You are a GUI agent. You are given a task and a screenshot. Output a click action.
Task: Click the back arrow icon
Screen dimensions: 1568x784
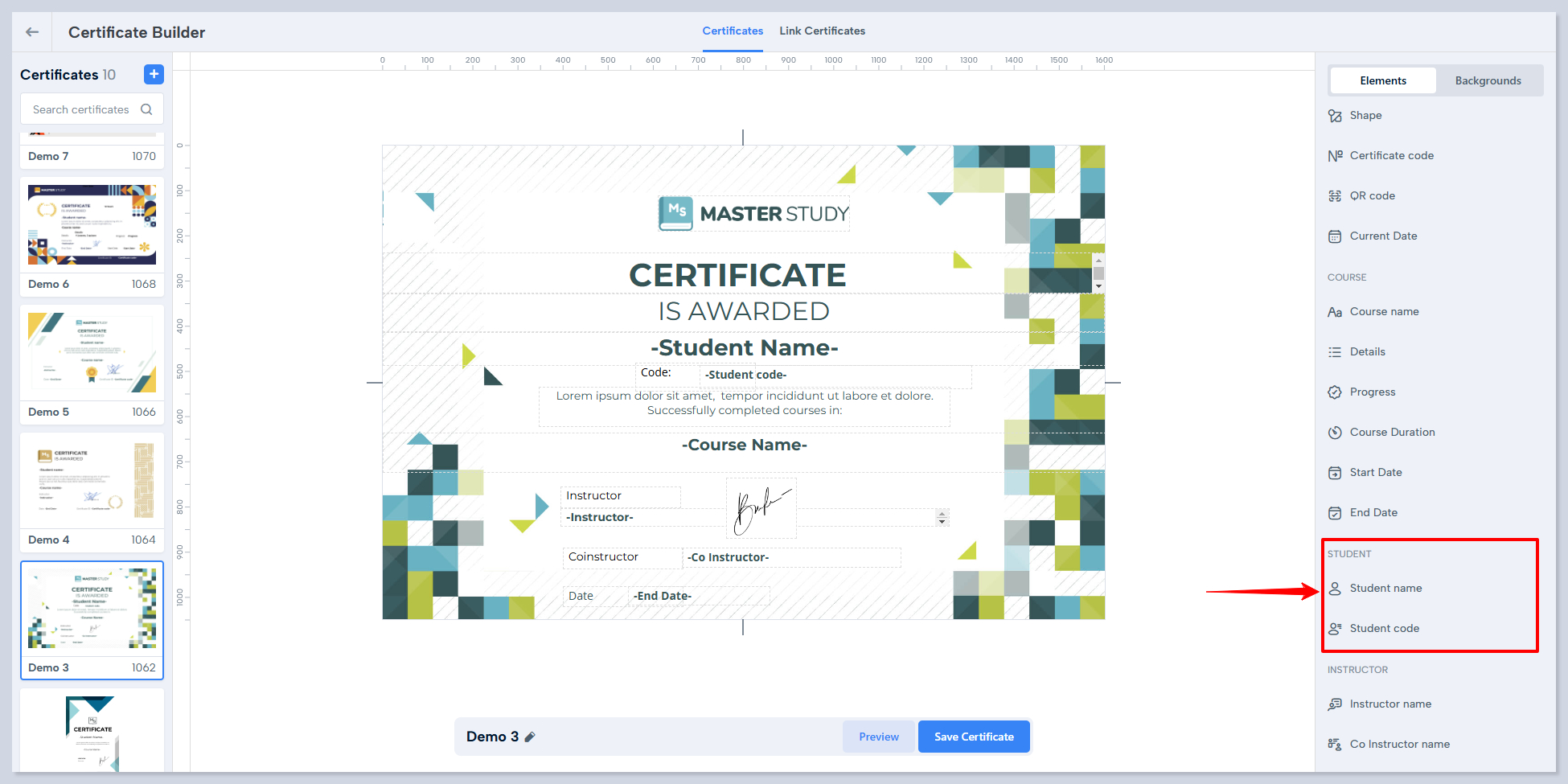(32, 32)
